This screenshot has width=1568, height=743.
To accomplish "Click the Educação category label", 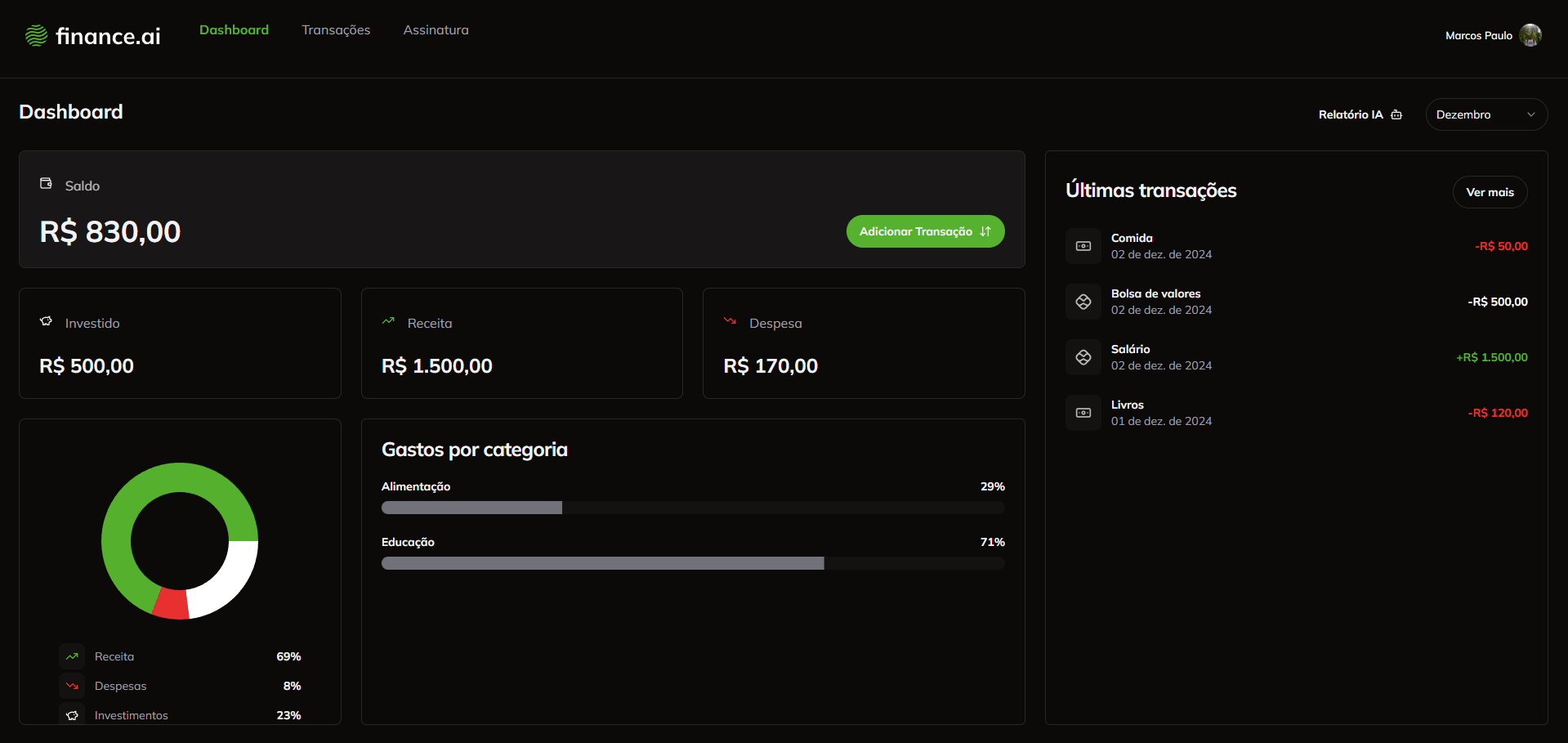I will coord(408,542).
